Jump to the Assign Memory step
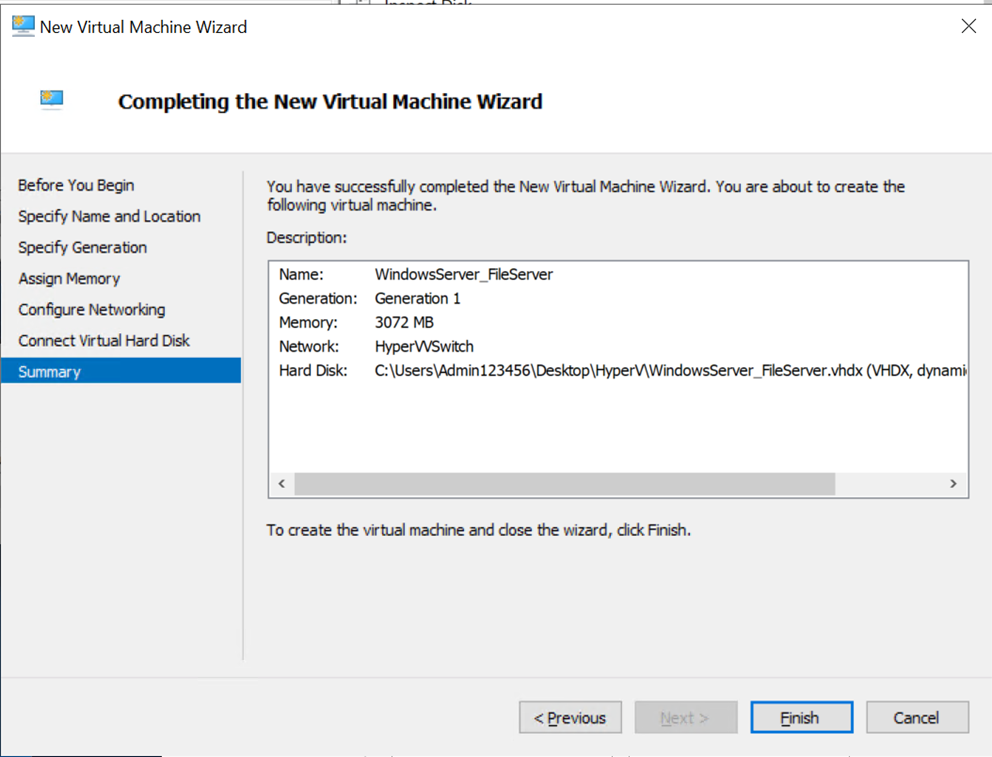 coord(69,278)
